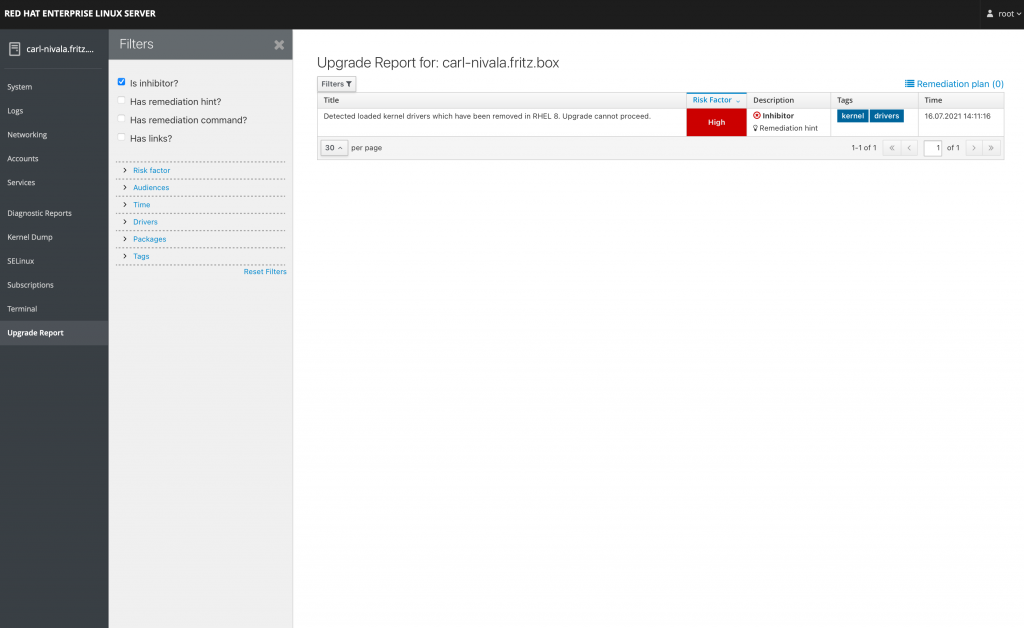Viewport: 1024px width, 628px height.
Task: Open the Remediation plan link
Action: click(x=954, y=84)
